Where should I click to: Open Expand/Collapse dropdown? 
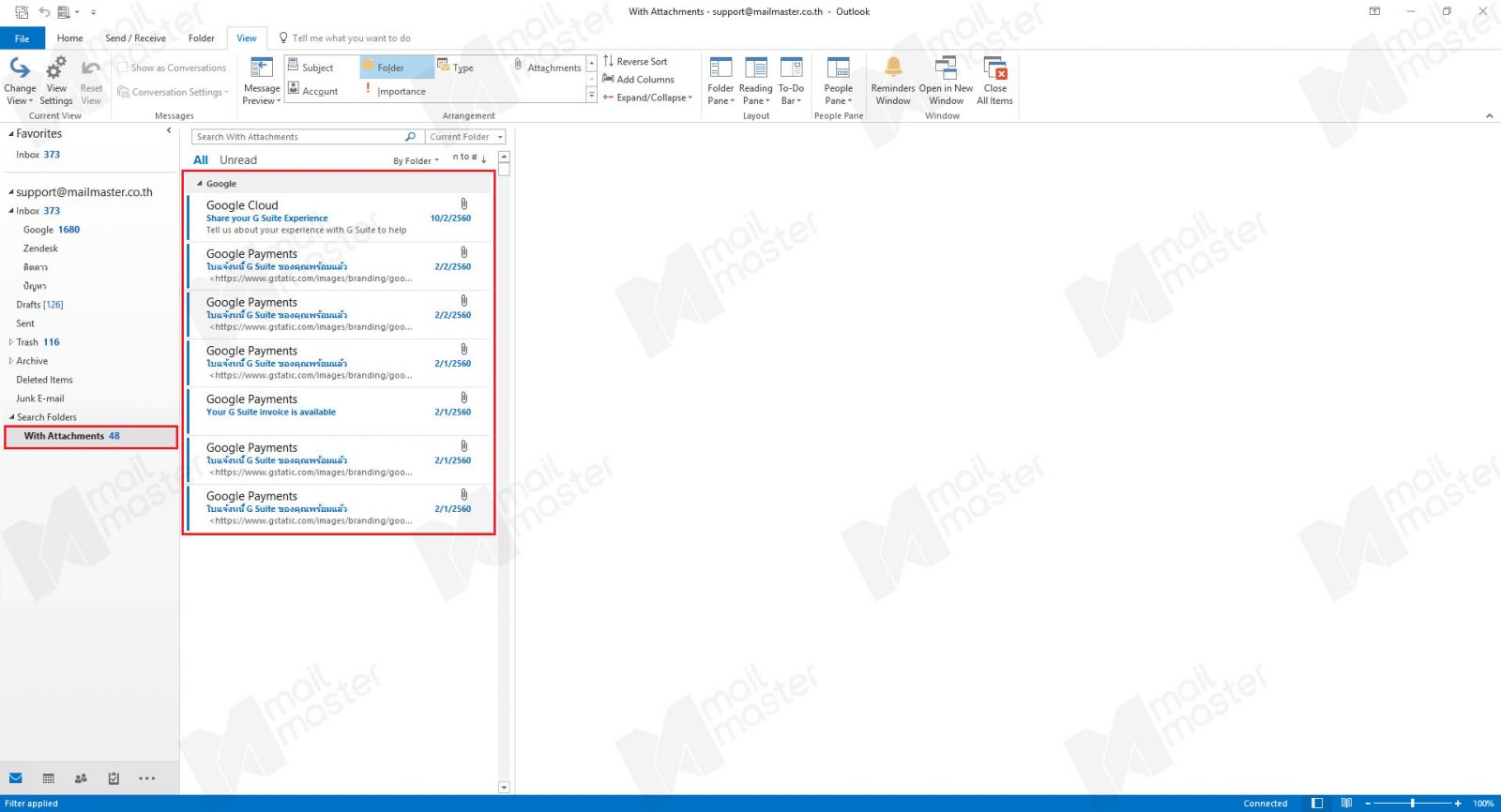tap(647, 98)
